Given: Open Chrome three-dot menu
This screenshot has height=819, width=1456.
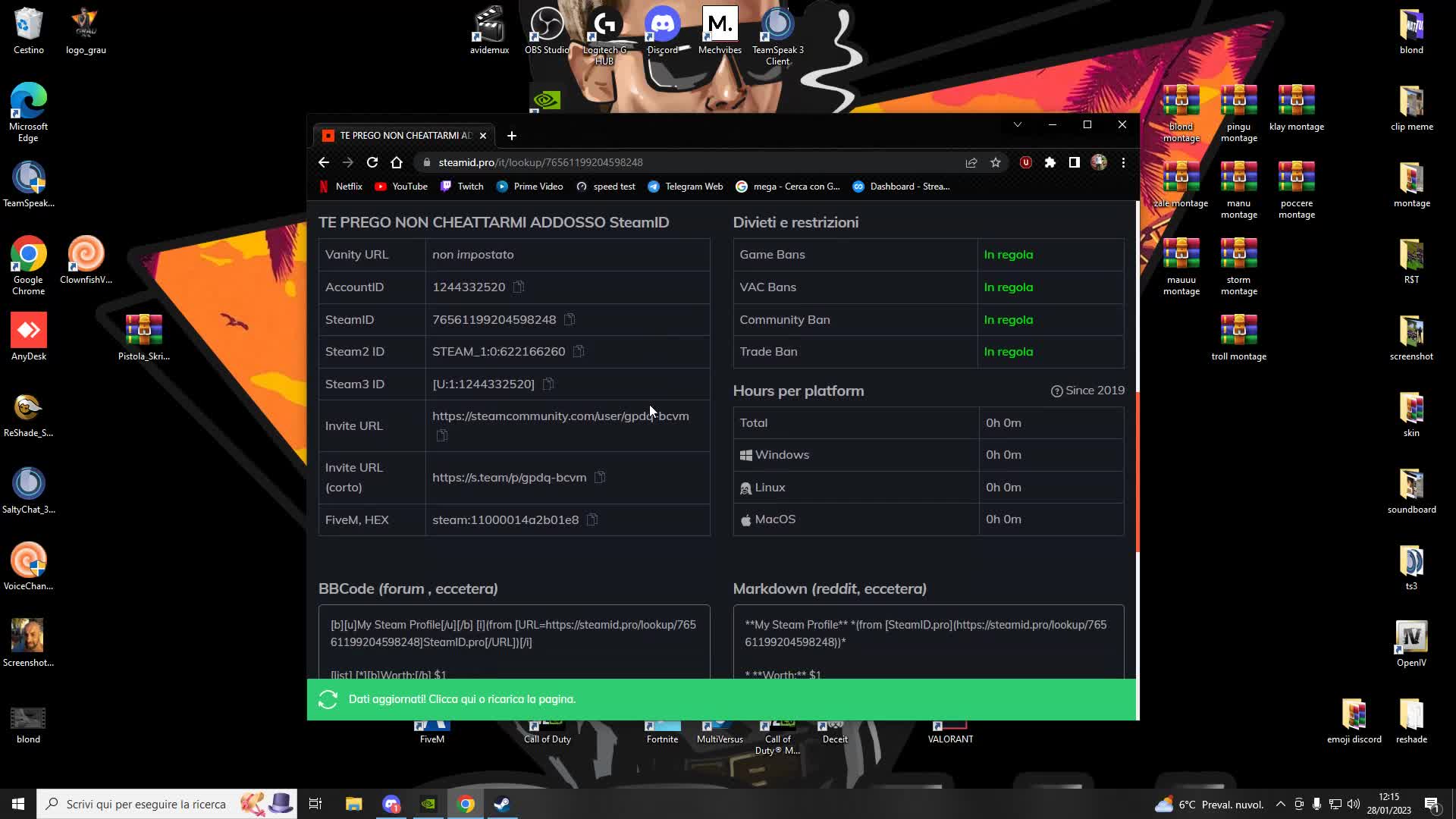Looking at the screenshot, I should tap(1123, 162).
